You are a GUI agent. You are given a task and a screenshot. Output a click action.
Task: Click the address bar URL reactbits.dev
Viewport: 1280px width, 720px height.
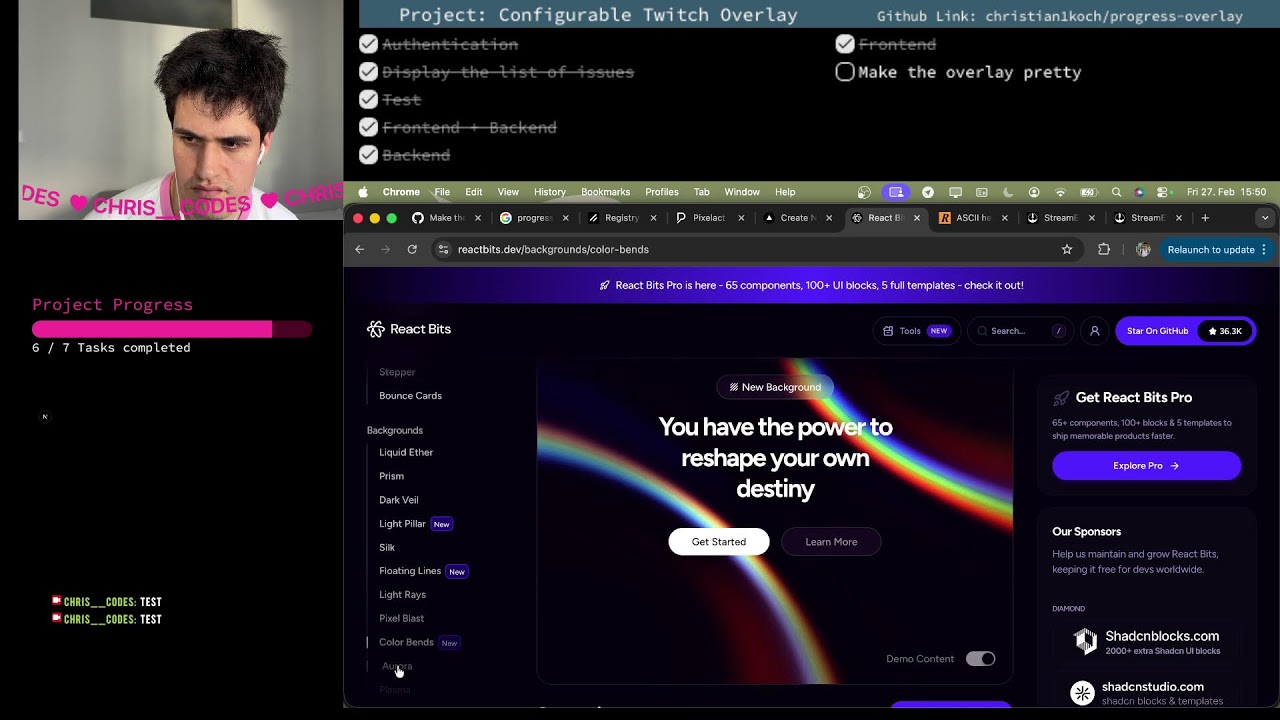click(x=553, y=249)
